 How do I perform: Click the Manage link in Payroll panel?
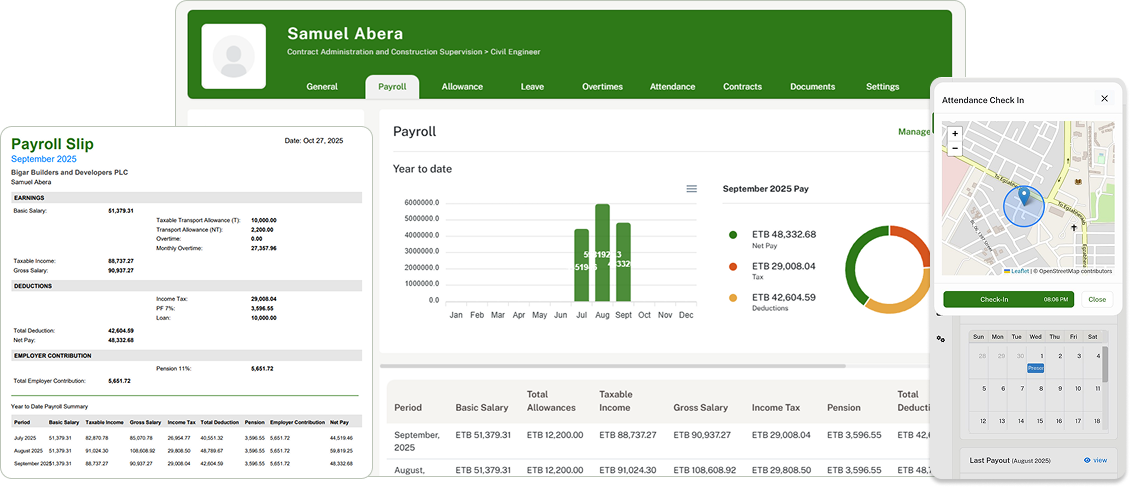(x=914, y=132)
